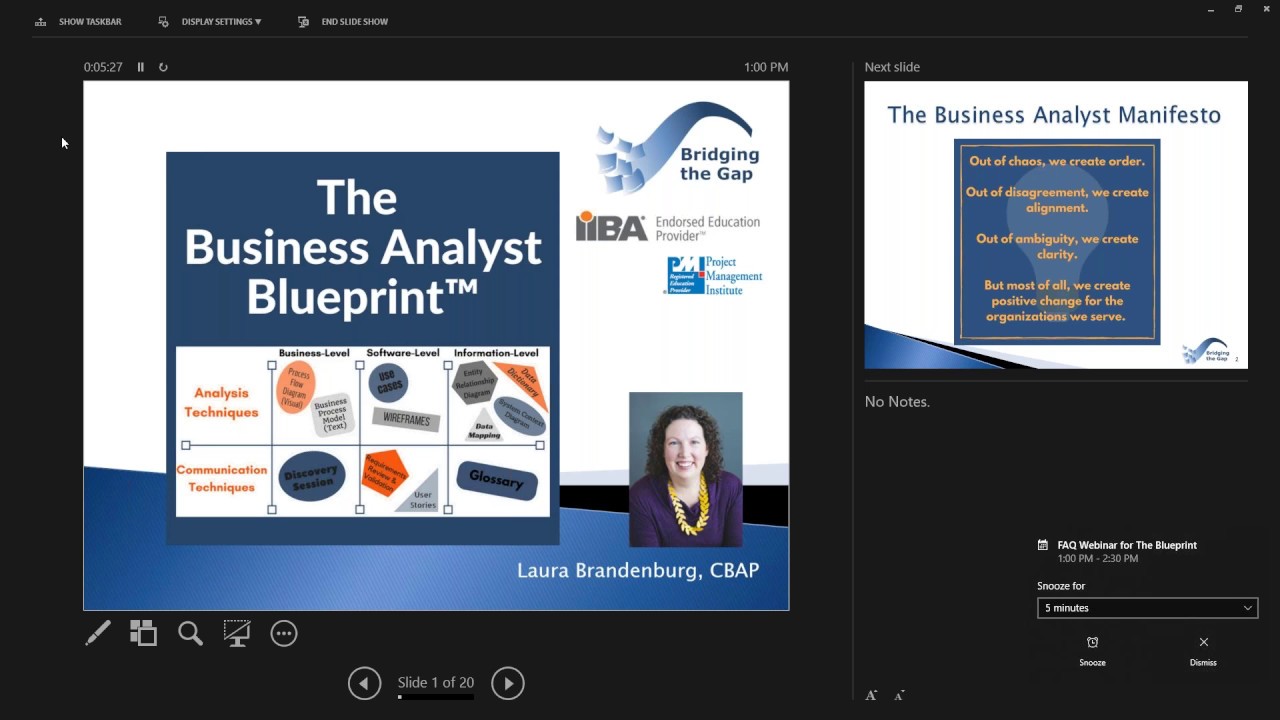This screenshot has width=1280, height=720.
Task: Open Snooze for 5 minutes dropdown
Action: pos(1147,608)
